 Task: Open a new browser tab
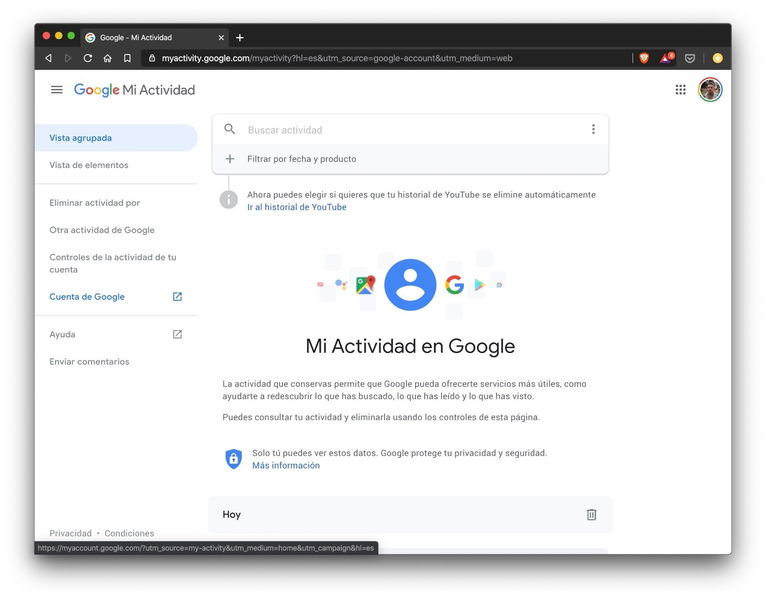click(x=240, y=38)
